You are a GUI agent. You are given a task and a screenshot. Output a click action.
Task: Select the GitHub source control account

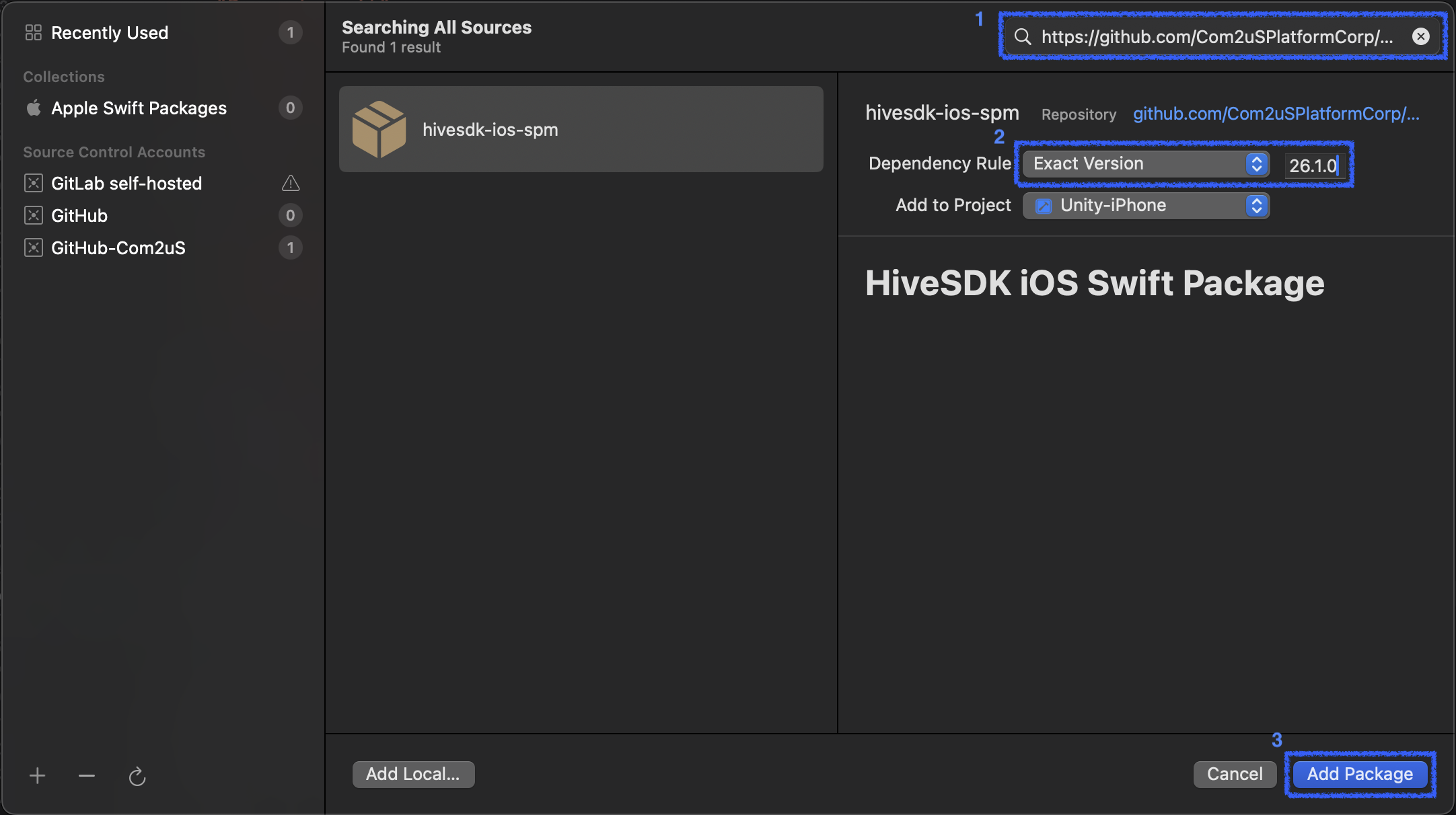pyautogui.click(x=79, y=215)
